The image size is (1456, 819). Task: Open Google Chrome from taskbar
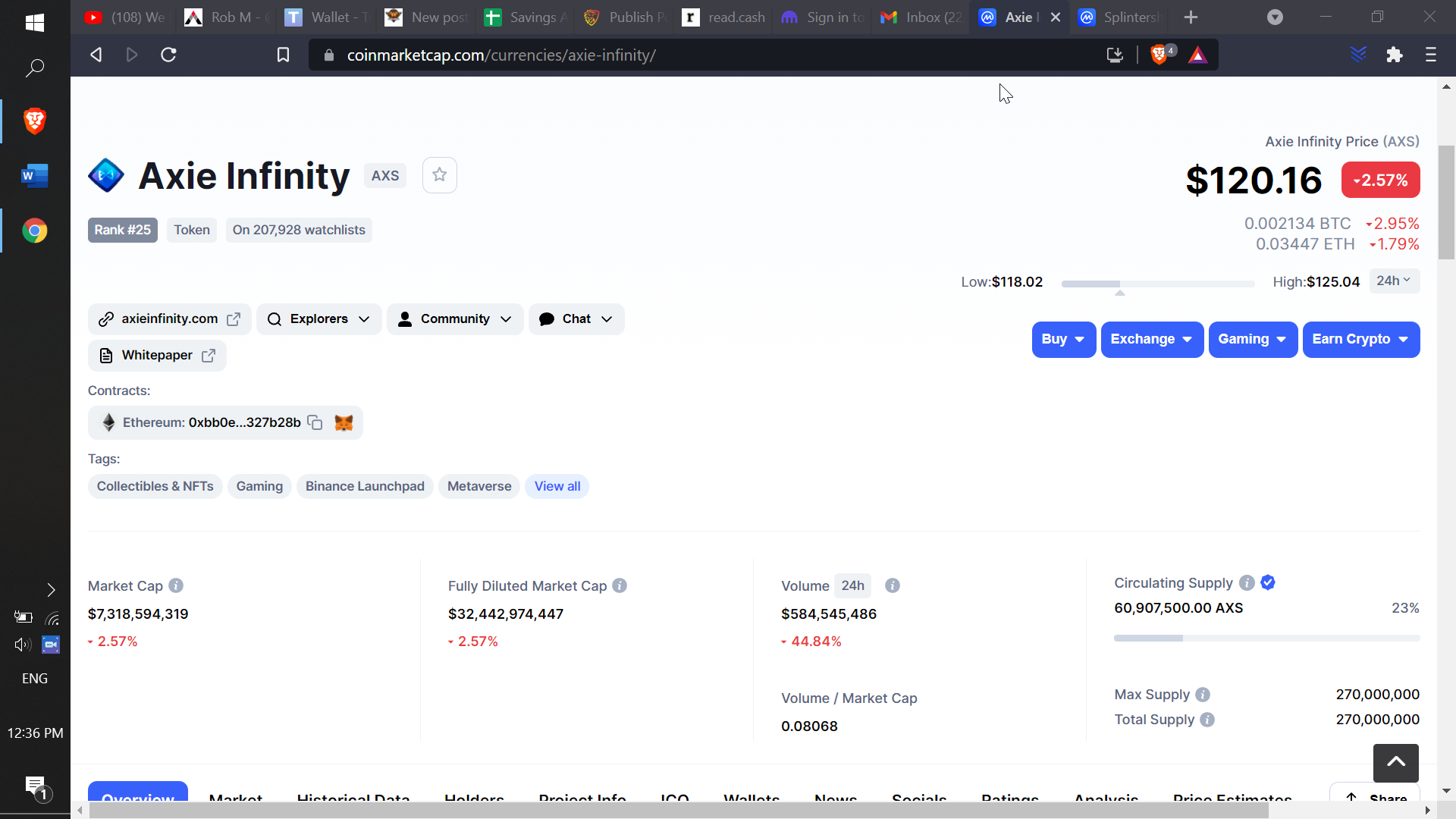pyautogui.click(x=35, y=231)
